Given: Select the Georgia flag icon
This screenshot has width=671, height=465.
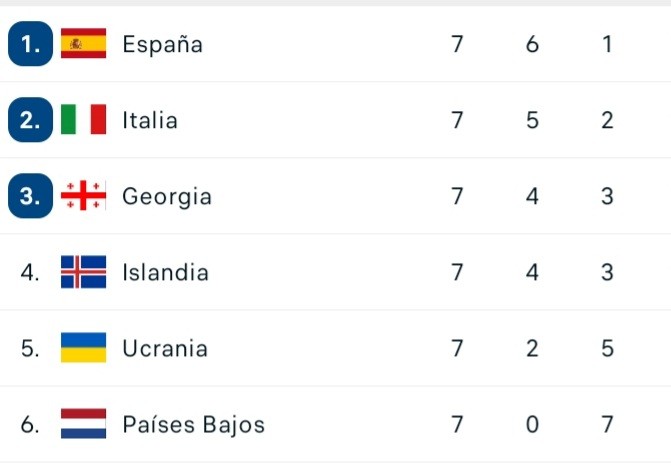Looking at the screenshot, I should point(83,196).
